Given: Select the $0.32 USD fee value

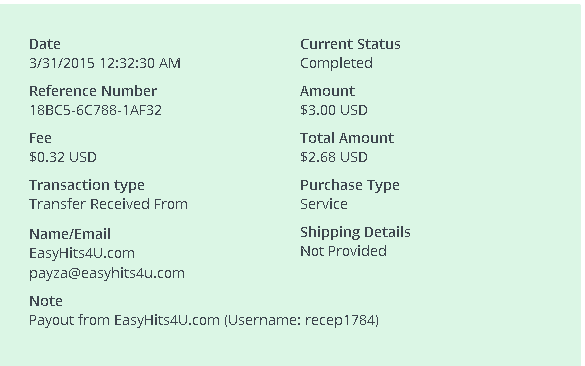Looking at the screenshot, I should 63,157.
